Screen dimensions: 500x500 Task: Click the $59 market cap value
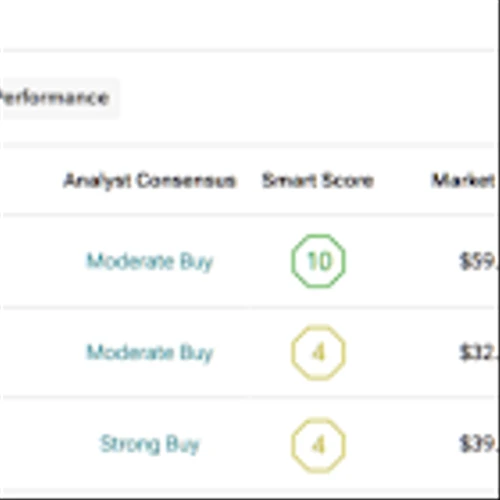coord(478,262)
